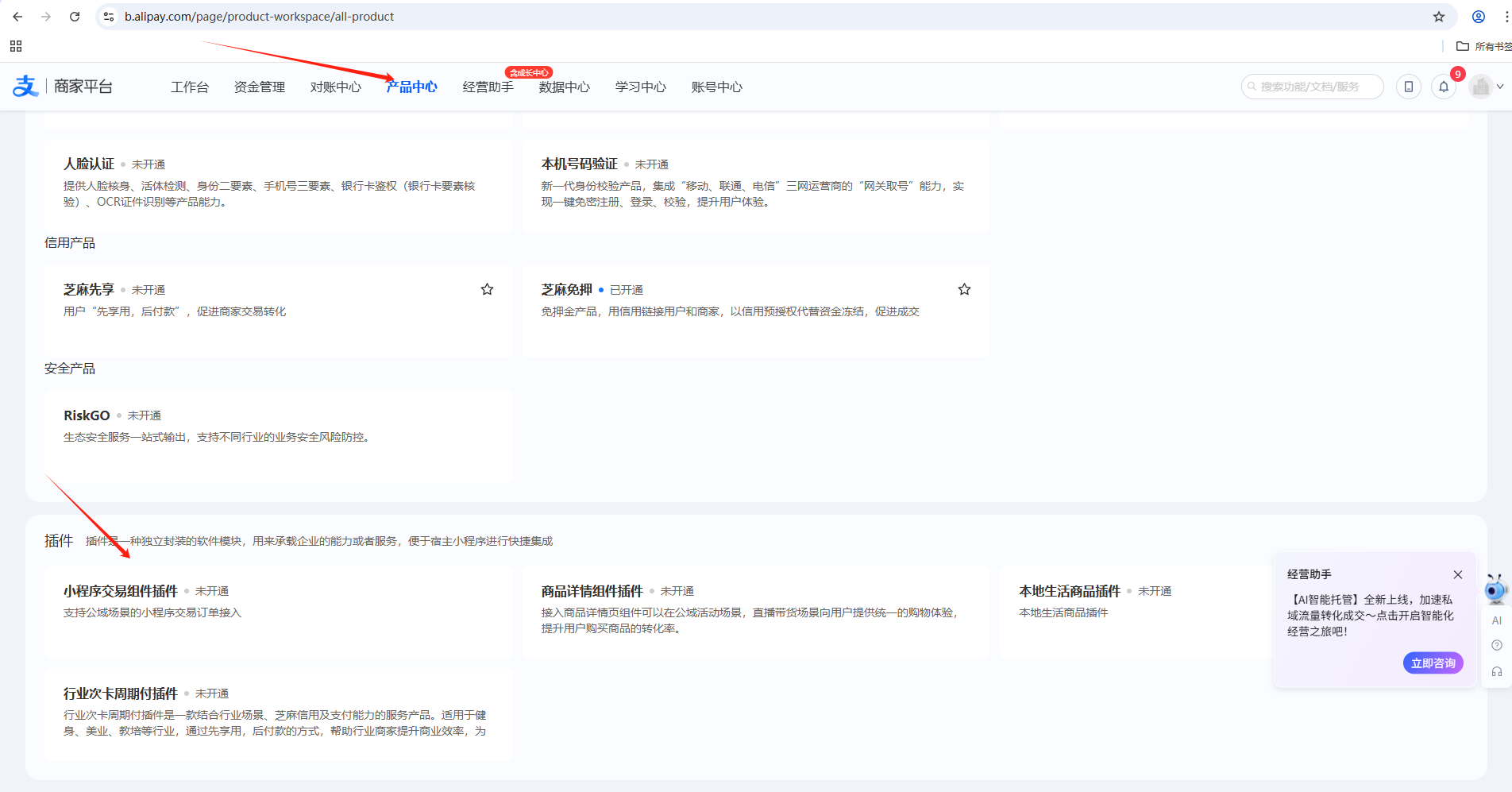The image size is (1512, 792).
Task: Click the 信用产品 section heading
Action: (70, 243)
